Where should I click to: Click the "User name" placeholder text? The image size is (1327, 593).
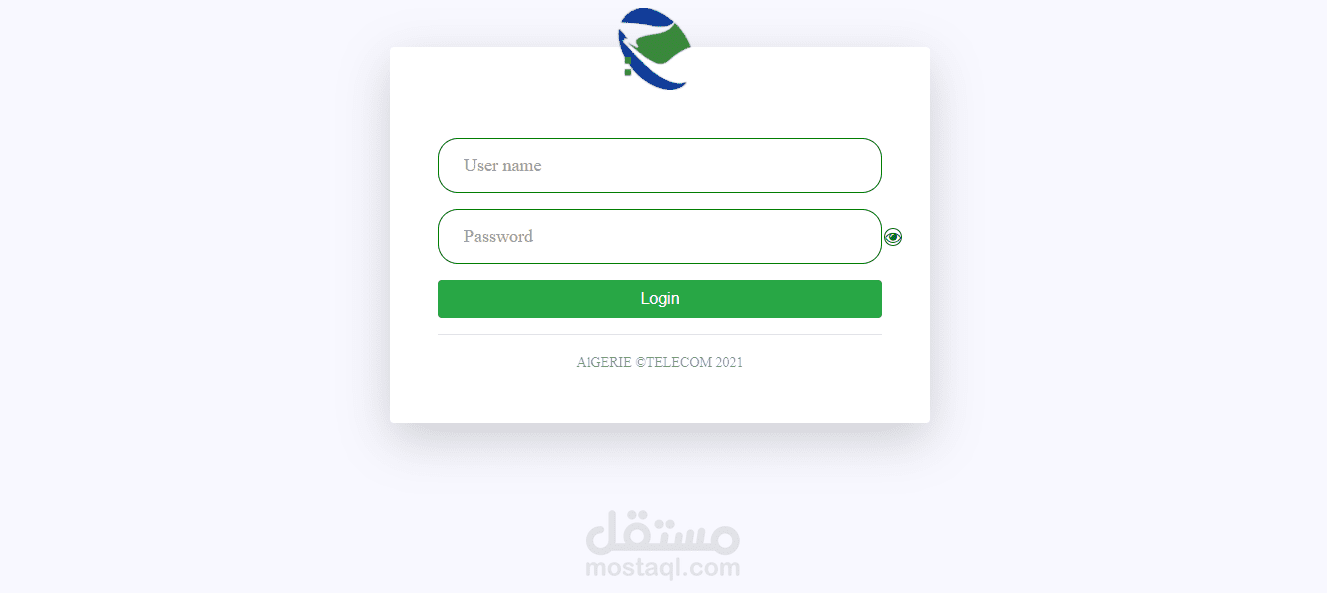pyautogui.click(x=502, y=166)
